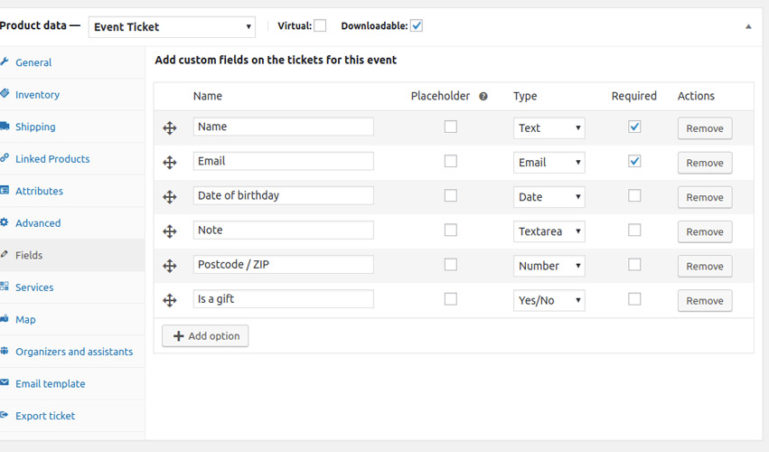Collapse the Product data panel arrow
This screenshot has height=452, width=769.
748,27
